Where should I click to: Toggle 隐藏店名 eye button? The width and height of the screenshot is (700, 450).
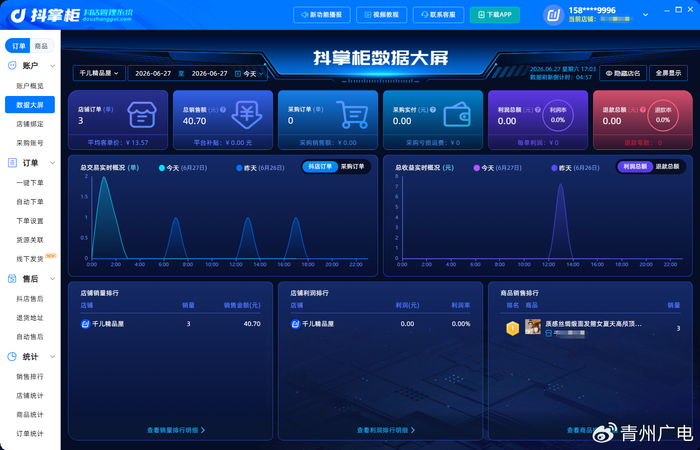click(x=623, y=73)
